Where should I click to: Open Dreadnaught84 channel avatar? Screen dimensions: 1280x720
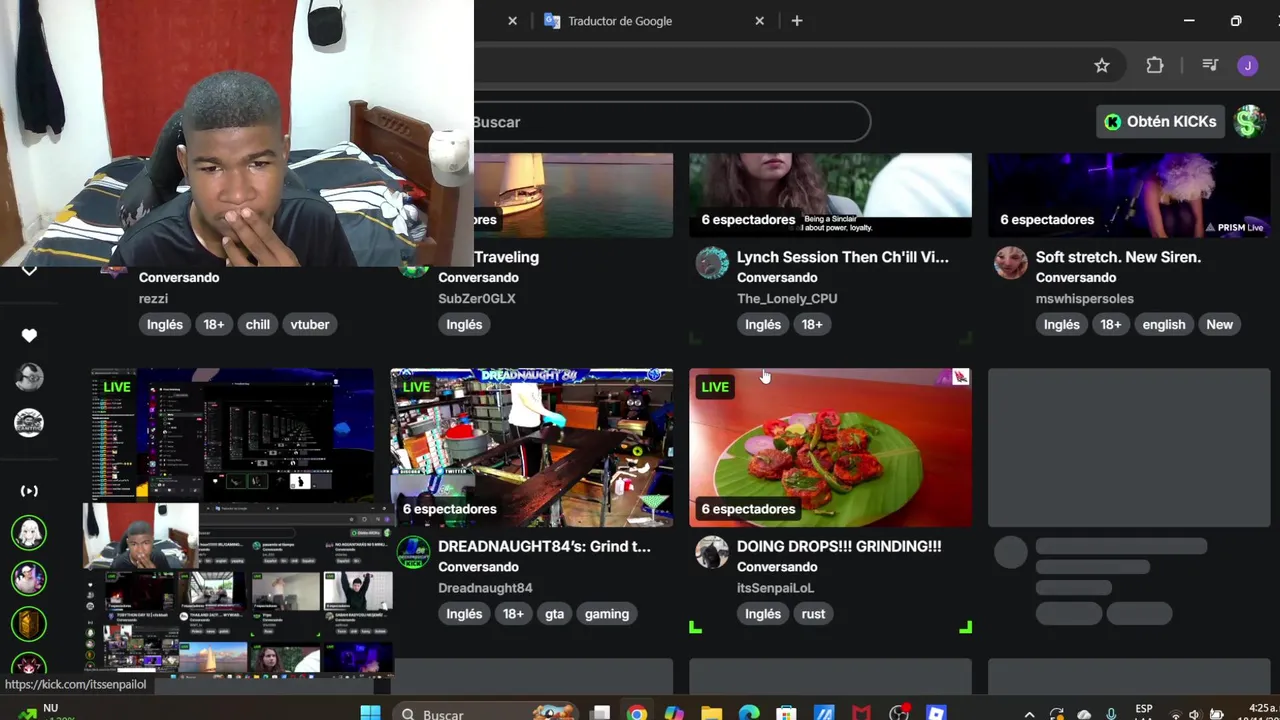pyautogui.click(x=413, y=552)
